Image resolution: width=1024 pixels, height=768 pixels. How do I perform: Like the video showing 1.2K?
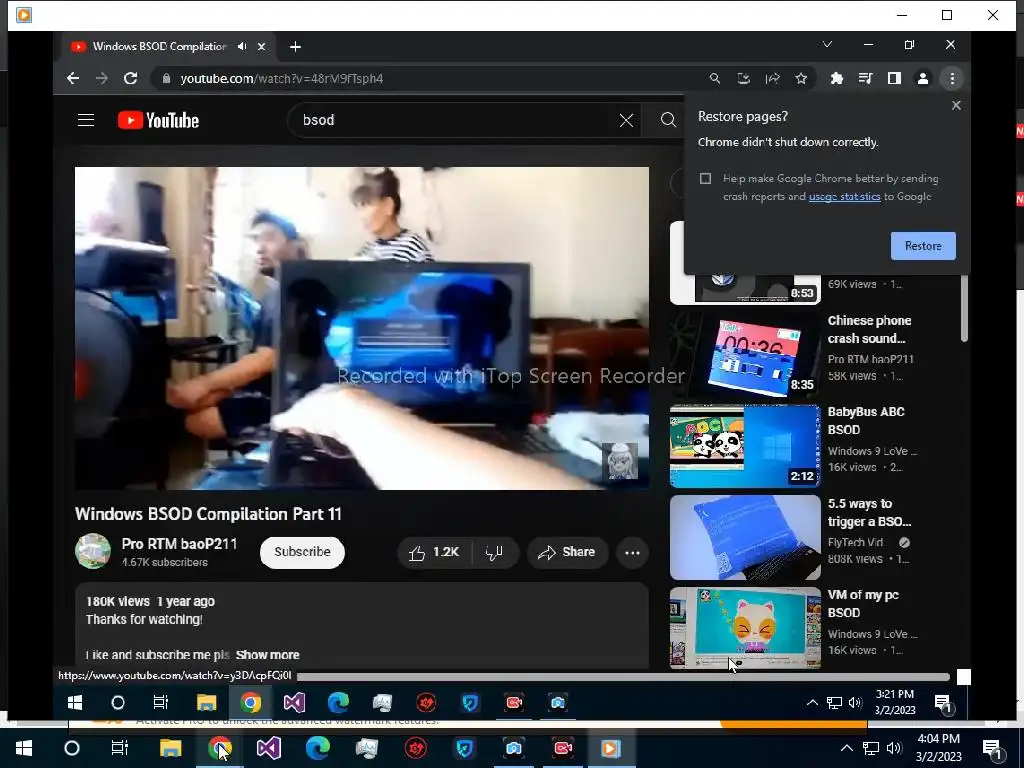434,552
